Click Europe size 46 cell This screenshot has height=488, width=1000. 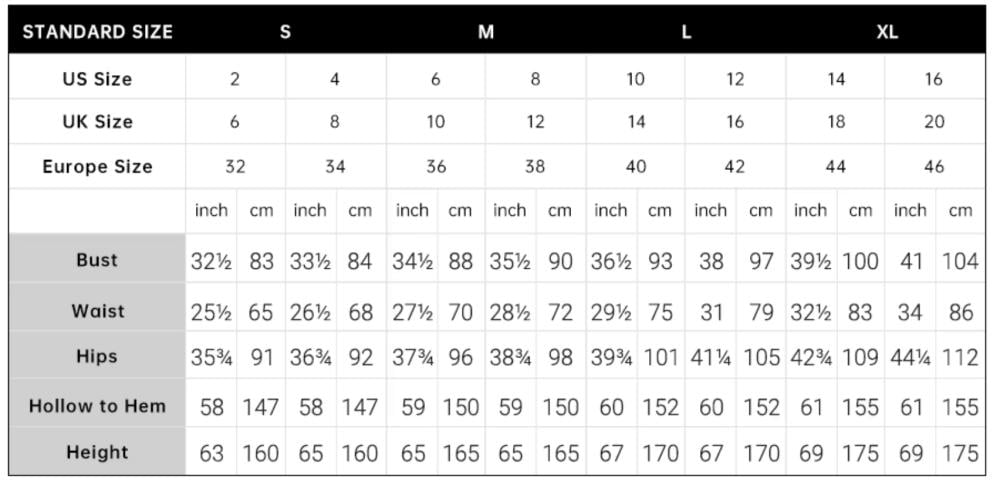934,167
